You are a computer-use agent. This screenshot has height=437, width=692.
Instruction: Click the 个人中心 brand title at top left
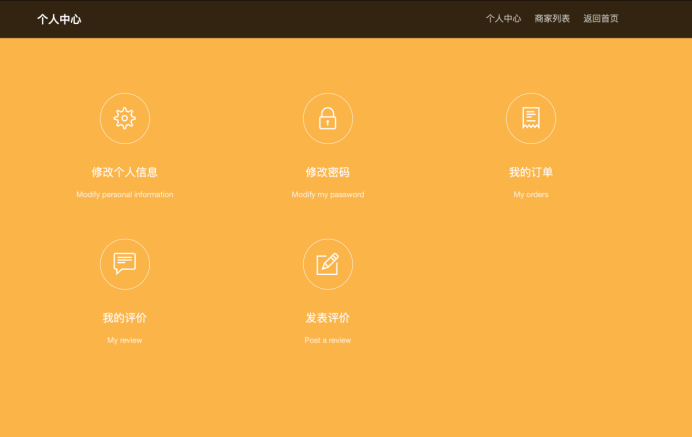click(x=59, y=19)
